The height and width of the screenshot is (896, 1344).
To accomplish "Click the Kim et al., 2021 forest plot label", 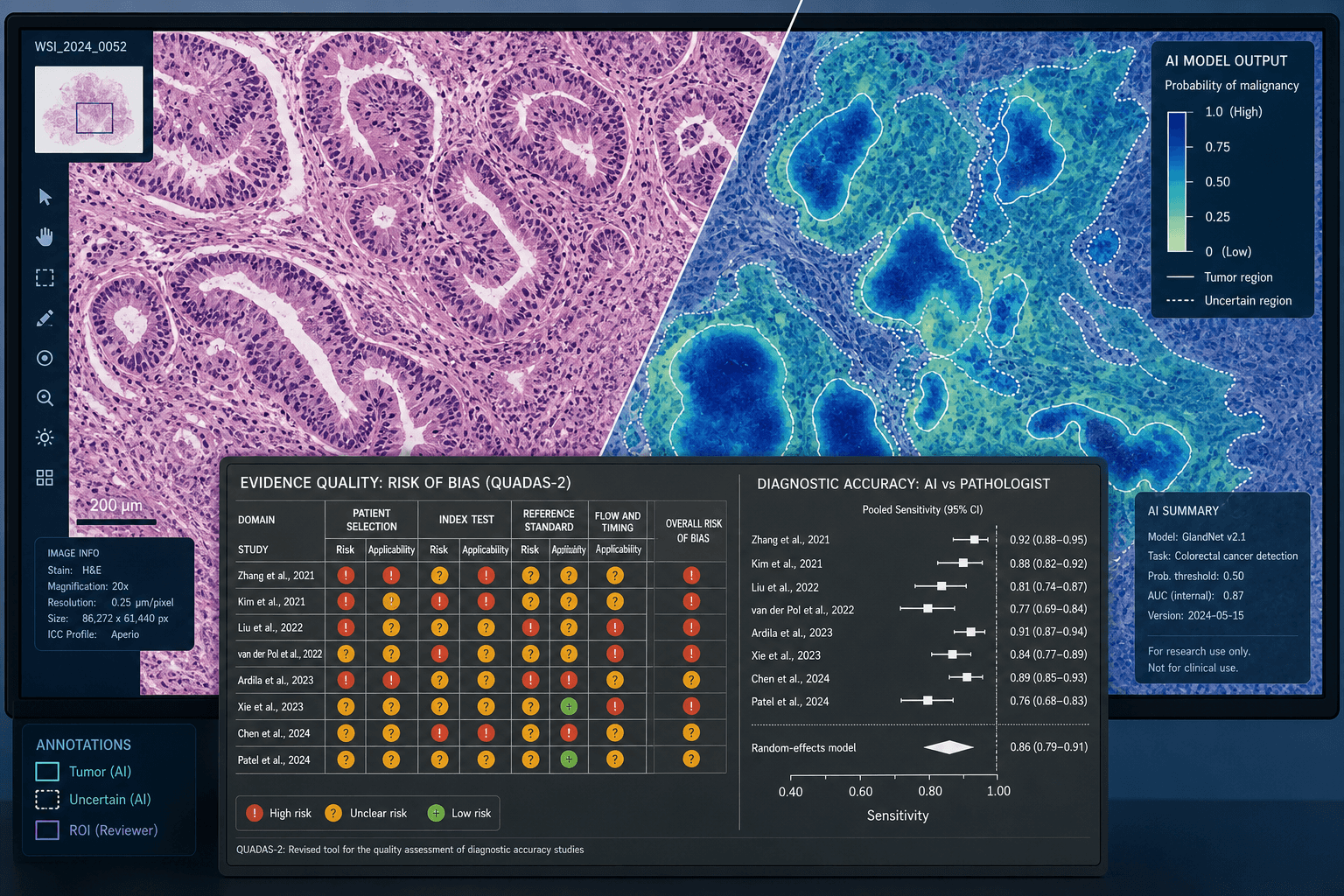I will [787, 563].
